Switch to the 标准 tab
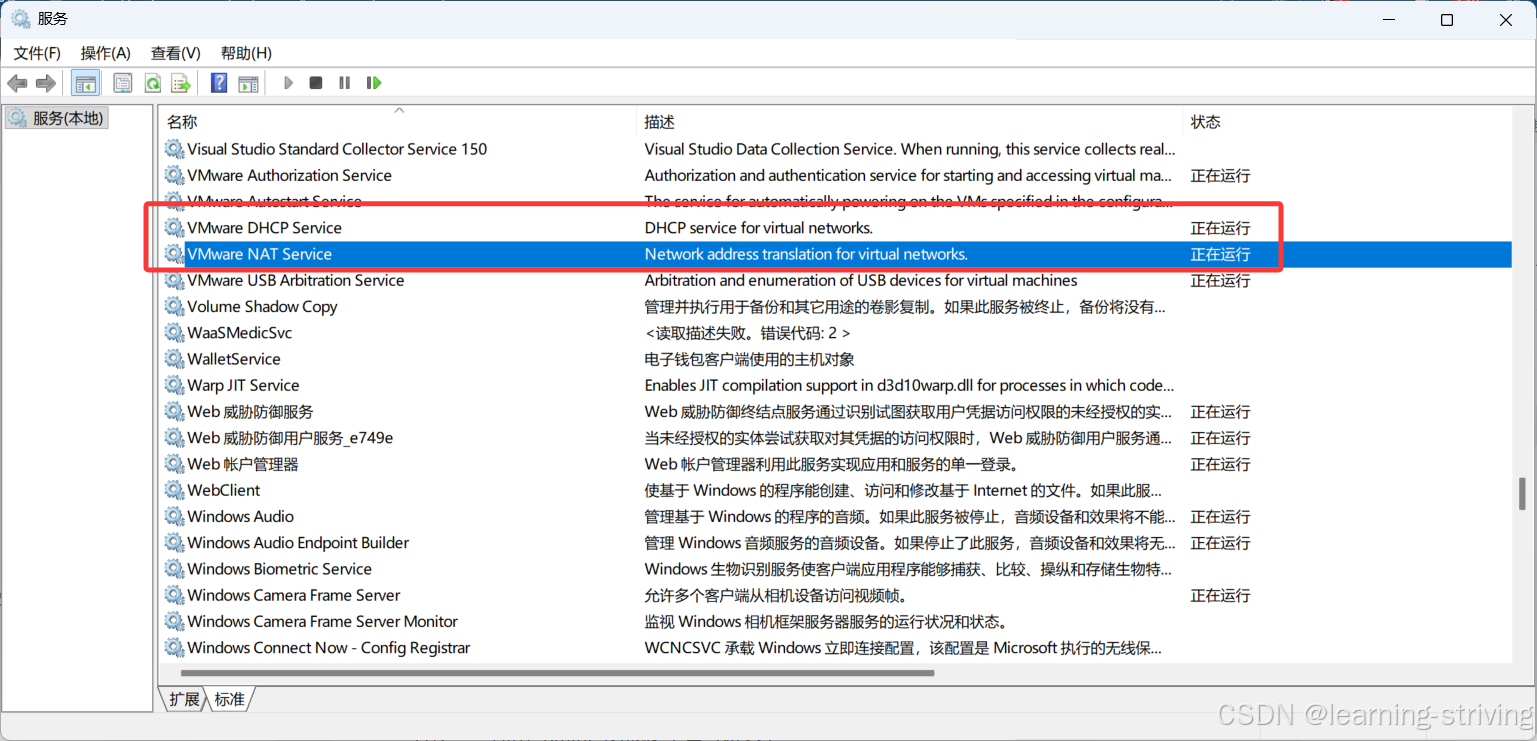This screenshot has height=741, width=1537. coord(230,699)
